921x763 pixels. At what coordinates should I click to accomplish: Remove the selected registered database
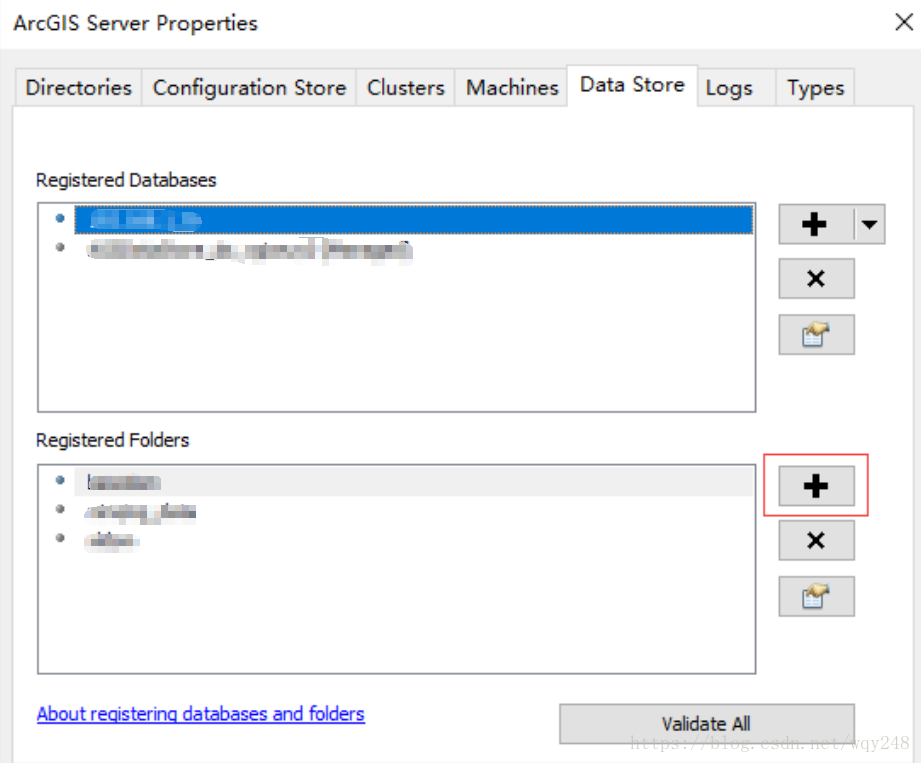pyautogui.click(x=816, y=278)
